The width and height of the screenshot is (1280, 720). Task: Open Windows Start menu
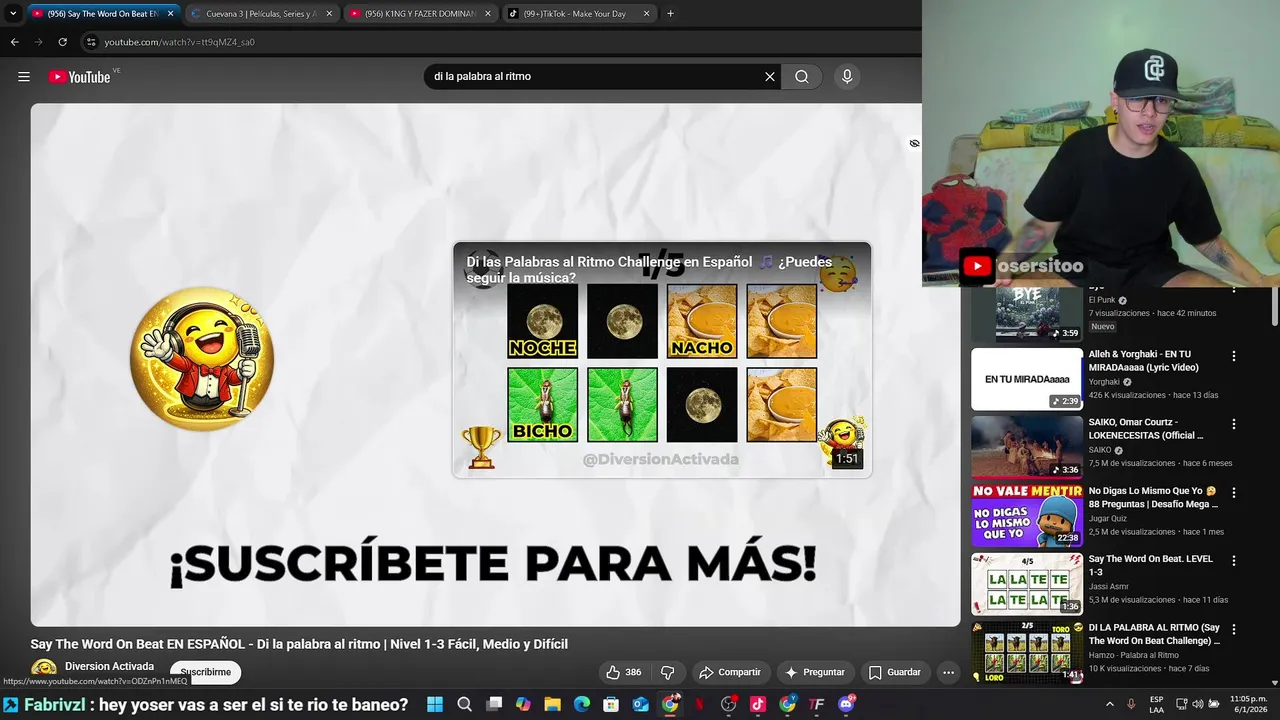click(435, 705)
